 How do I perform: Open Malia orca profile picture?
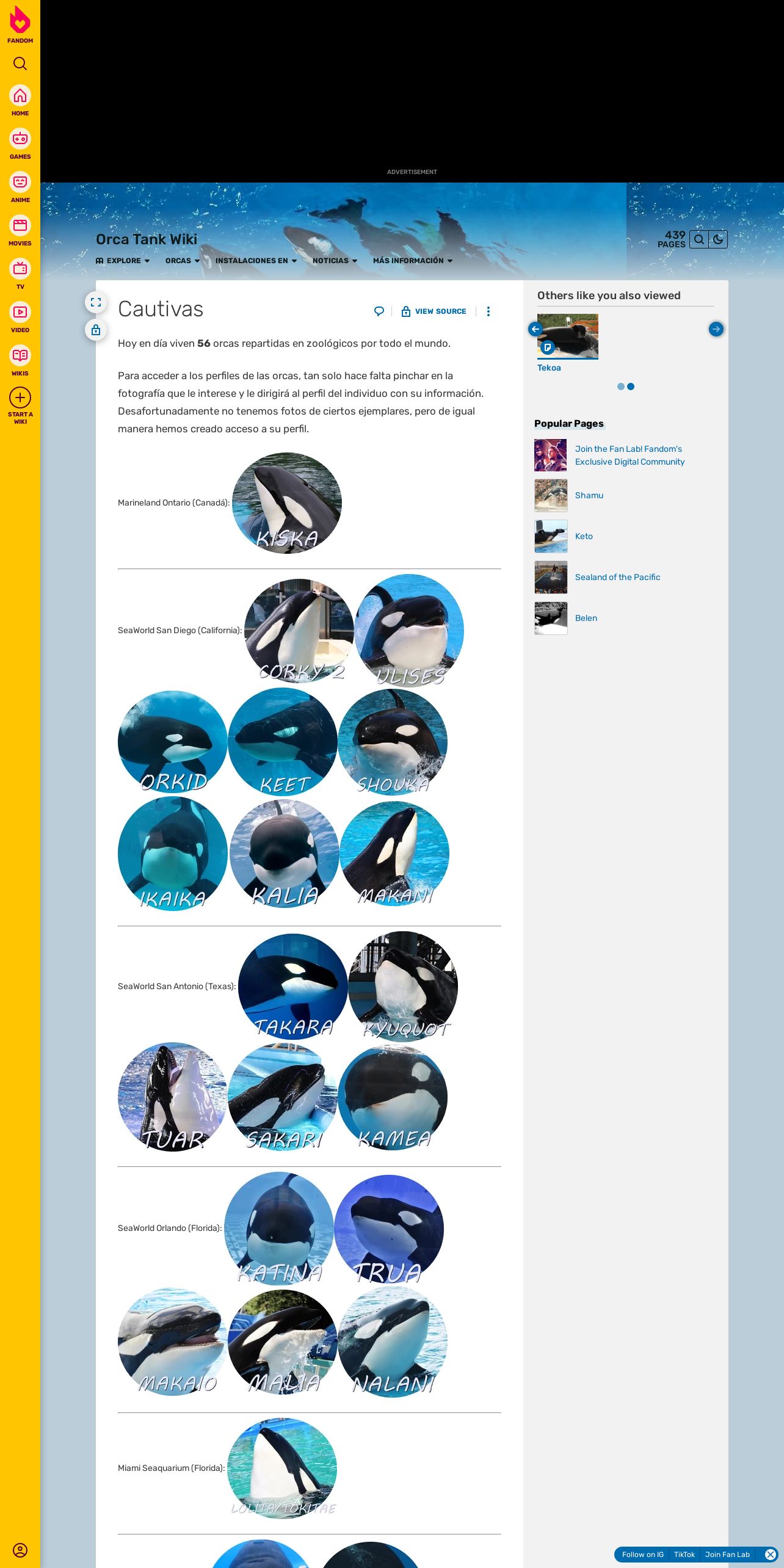click(283, 1341)
